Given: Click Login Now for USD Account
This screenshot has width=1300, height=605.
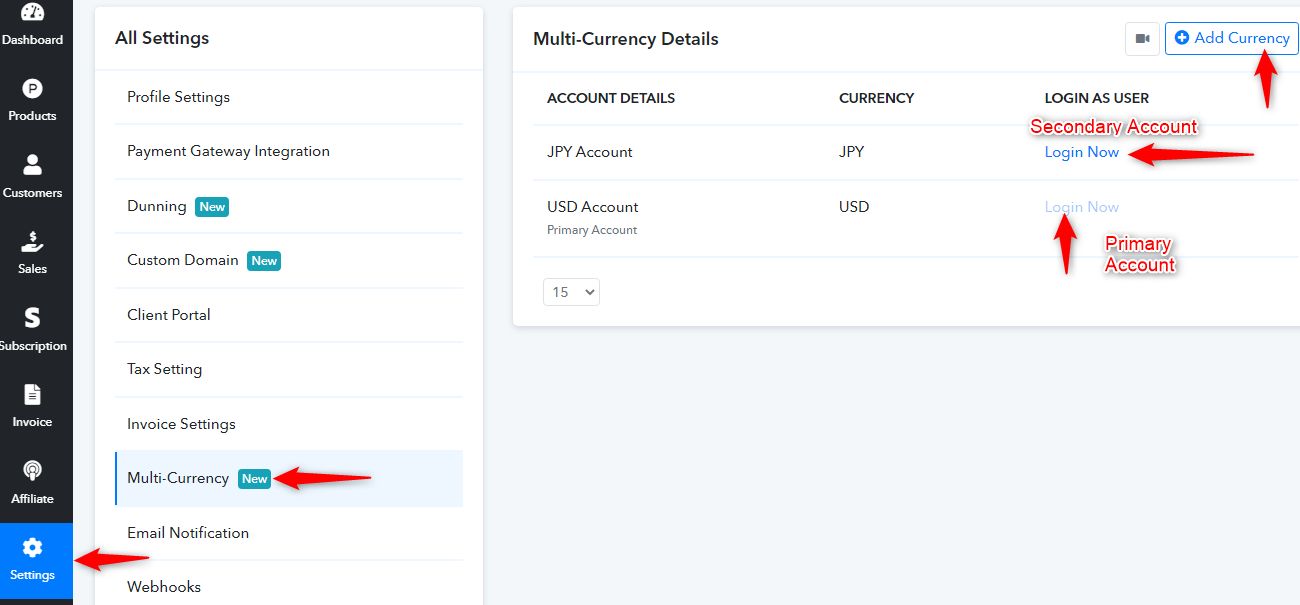Looking at the screenshot, I should click(x=1081, y=207).
